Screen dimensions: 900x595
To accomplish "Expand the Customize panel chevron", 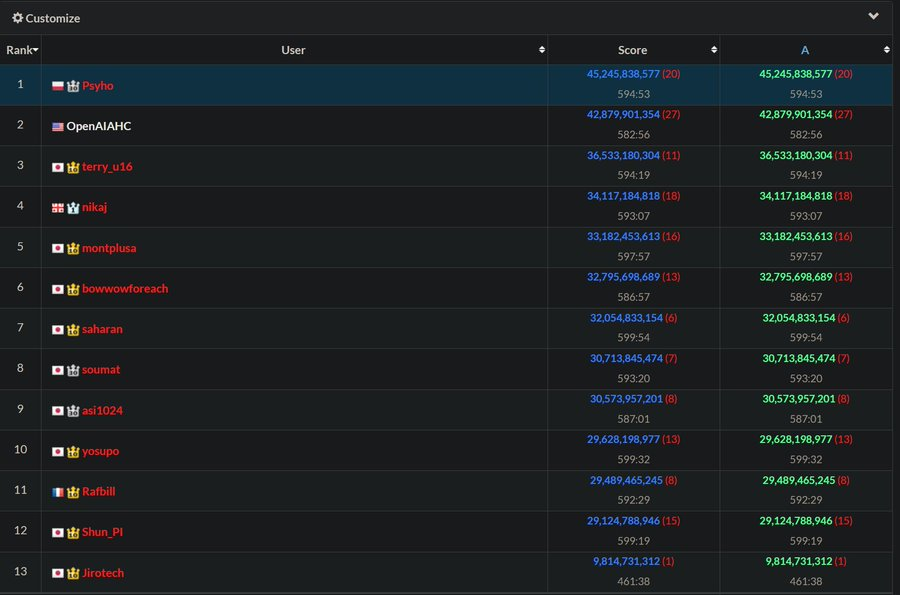I will 873,16.
